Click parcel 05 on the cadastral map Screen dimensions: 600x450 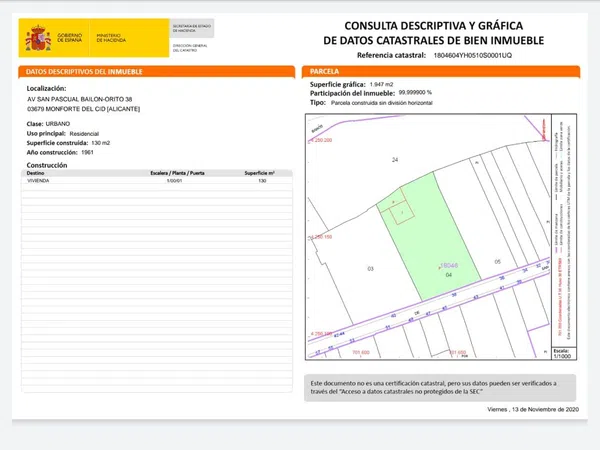pyautogui.click(x=497, y=261)
